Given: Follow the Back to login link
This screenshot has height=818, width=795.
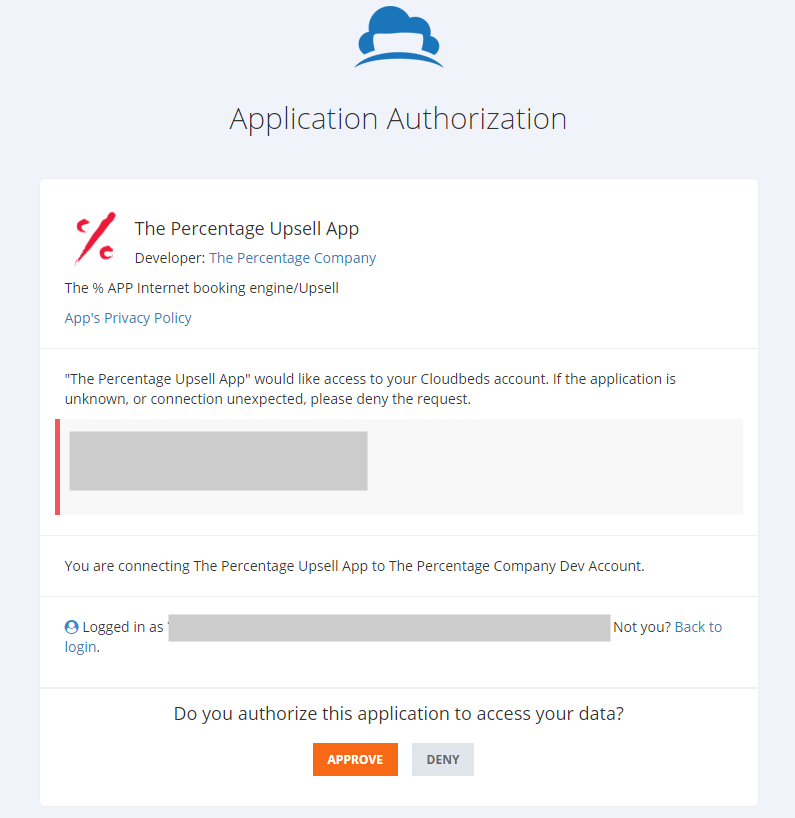Looking at the screenshot, I should (x=698, y=627).
